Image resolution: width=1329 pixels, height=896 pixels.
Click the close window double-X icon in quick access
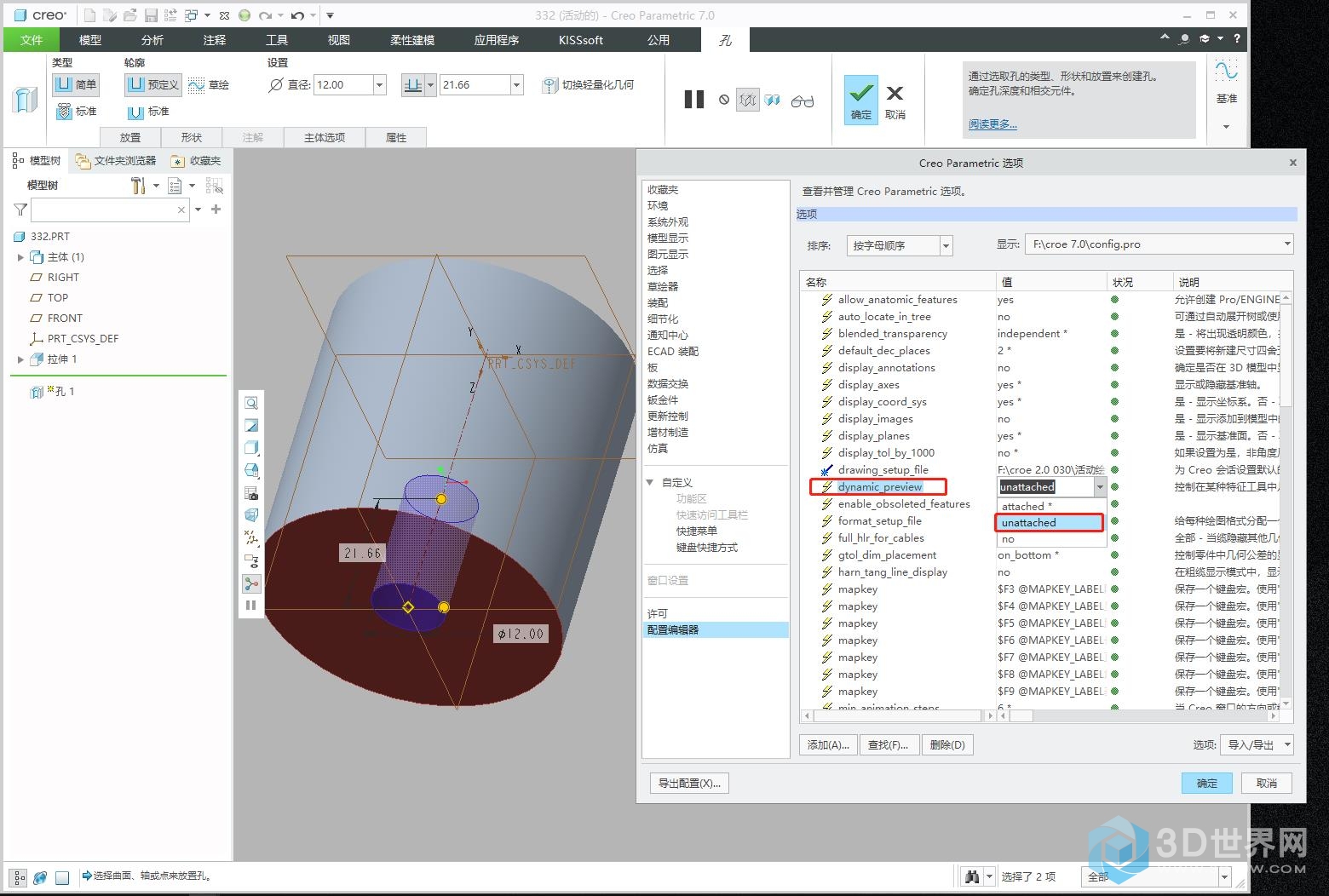click(224, 15)
